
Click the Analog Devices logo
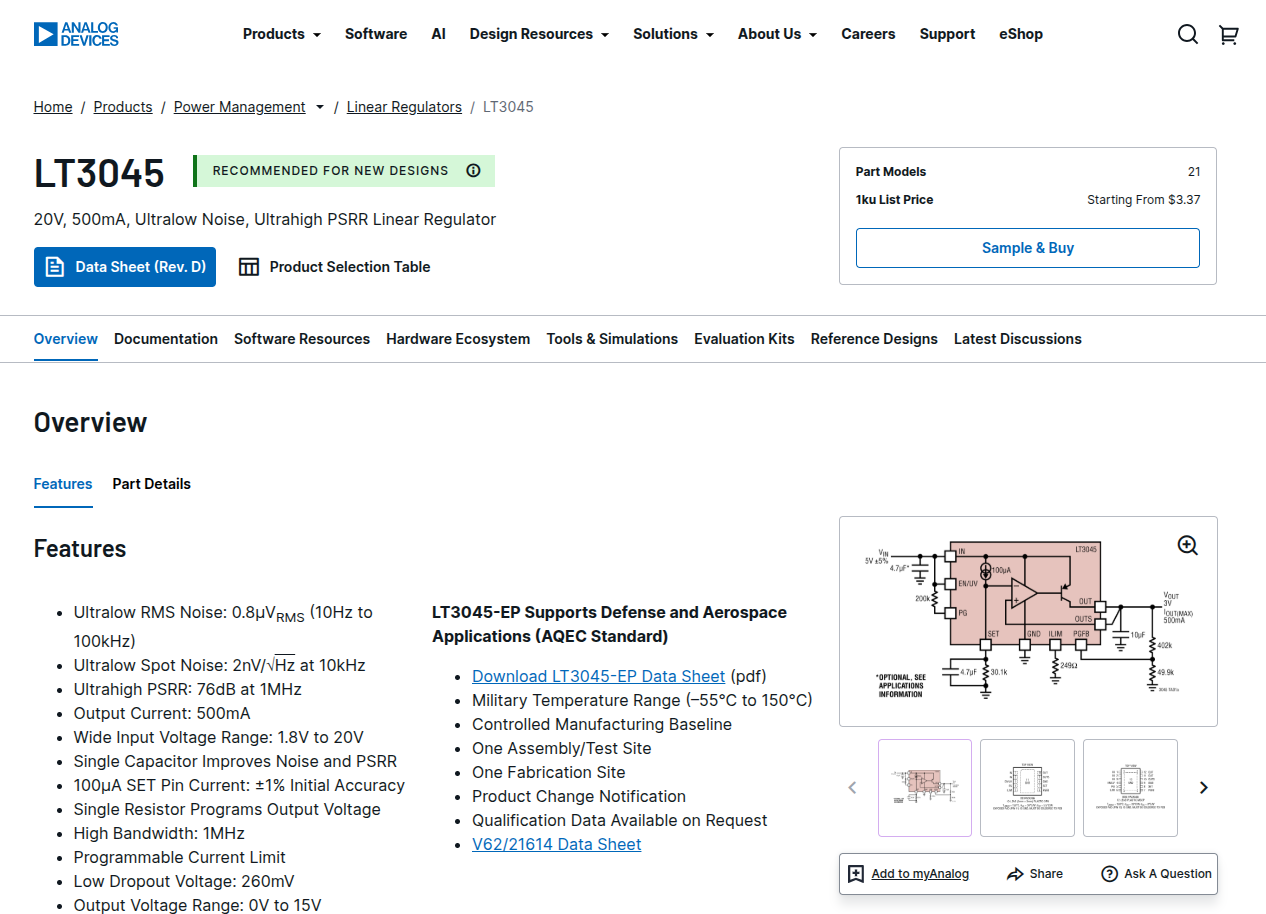(x=76, y=34)
